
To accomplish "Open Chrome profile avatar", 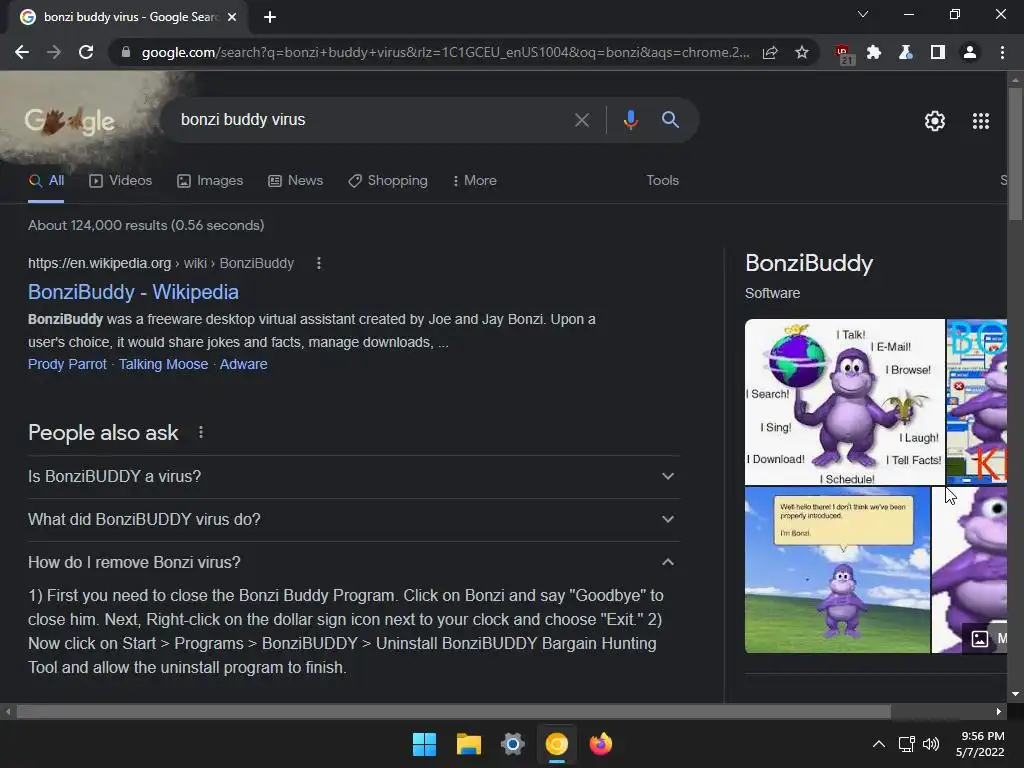I will point(970,52).
